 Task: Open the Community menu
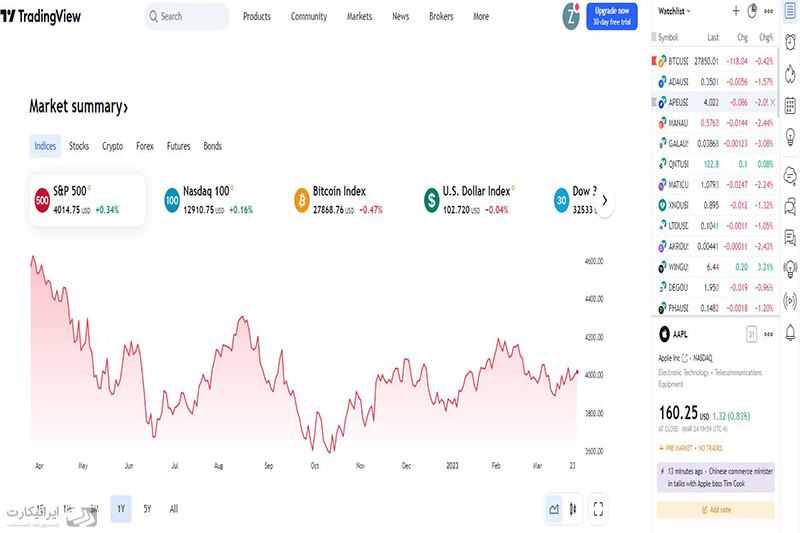coord(309,16)
